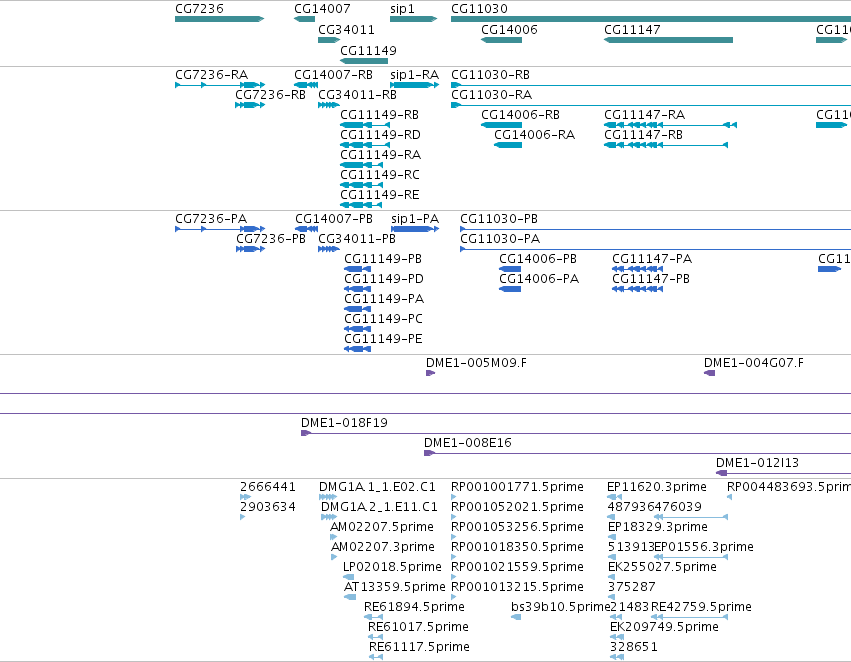851x662 pixels.
Task: Click the CG11149-PB protein label
Action: point(383,259)
